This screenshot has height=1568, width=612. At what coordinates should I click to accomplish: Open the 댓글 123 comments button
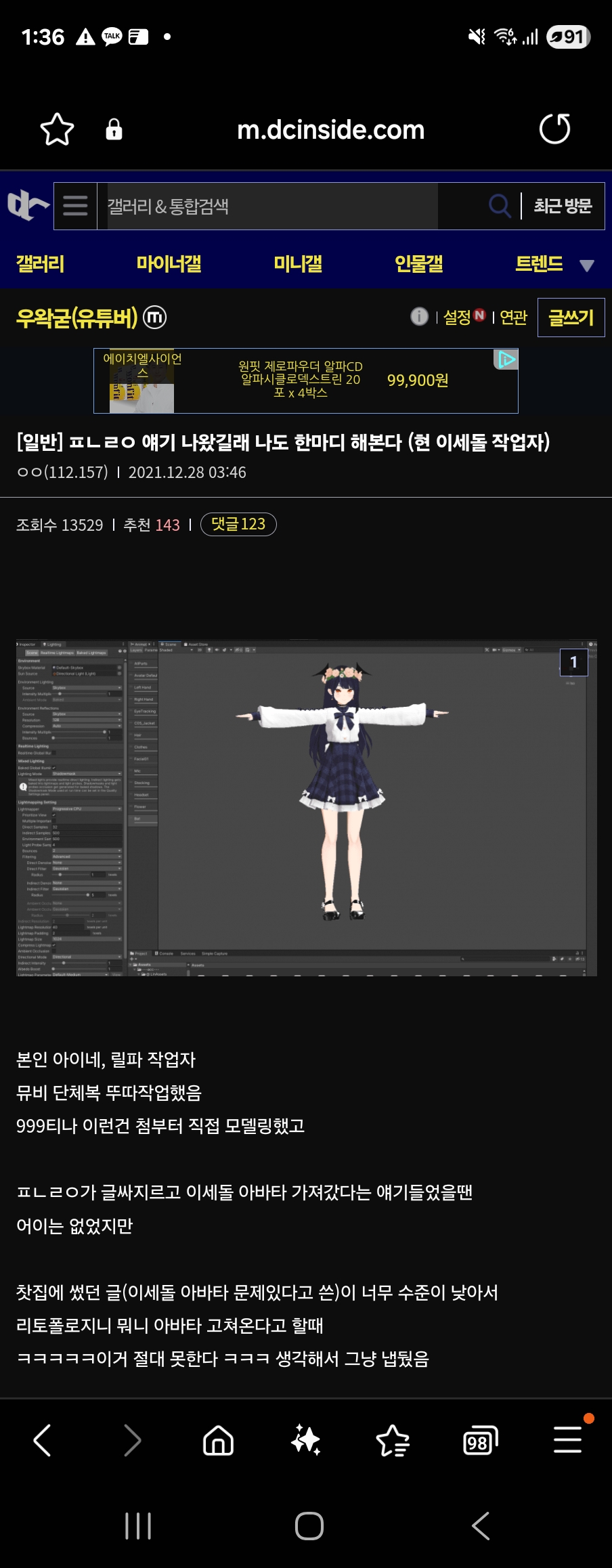(238, 524)
